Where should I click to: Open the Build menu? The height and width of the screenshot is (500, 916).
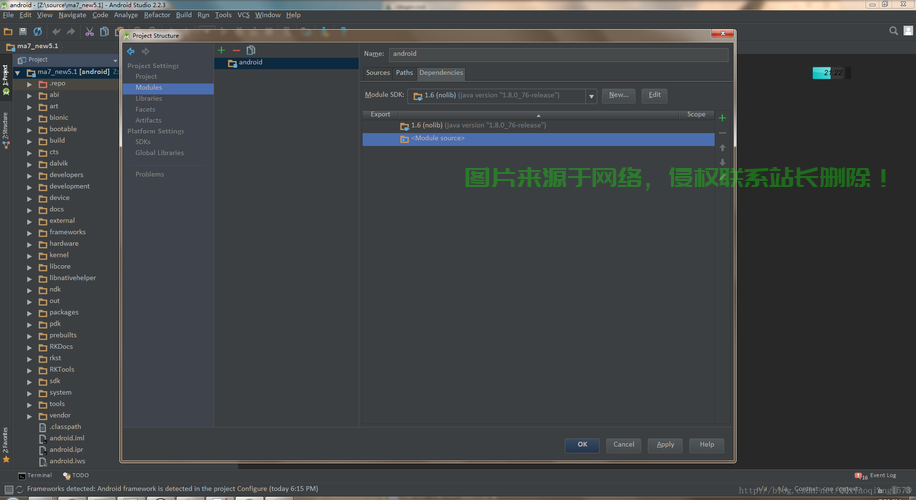click(184, 15)
